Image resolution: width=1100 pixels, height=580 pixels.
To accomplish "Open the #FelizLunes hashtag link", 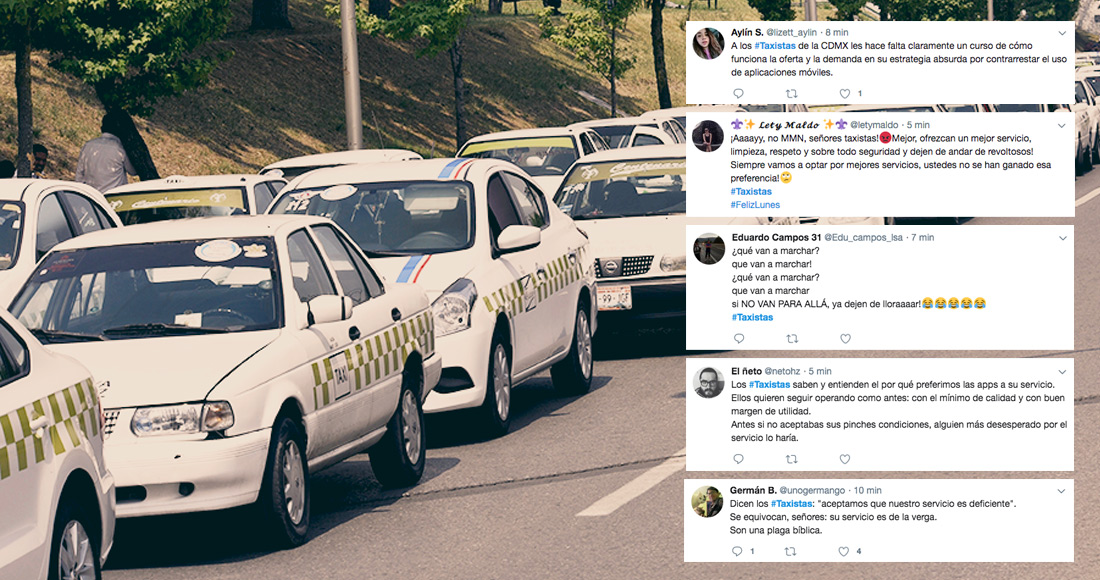I will pos(755,205).
